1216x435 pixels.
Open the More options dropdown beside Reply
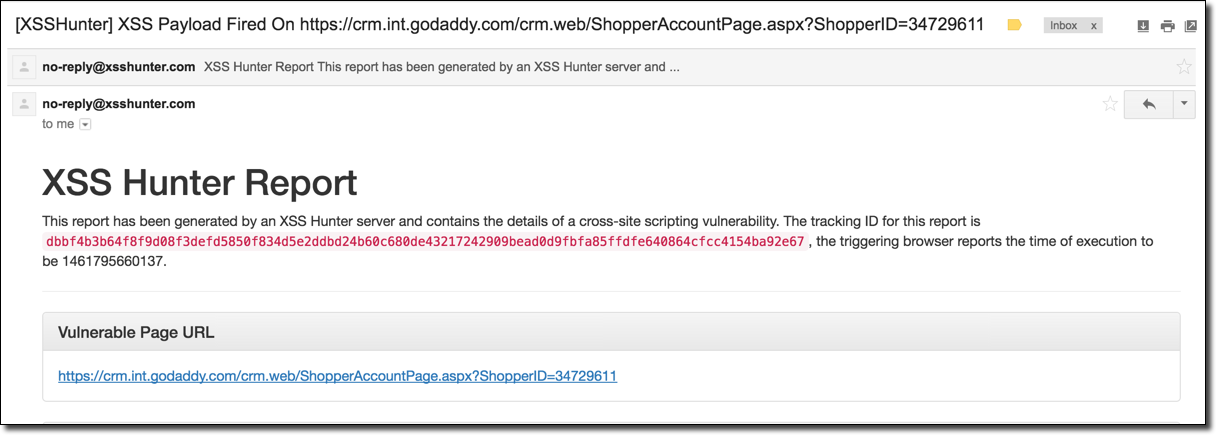(x=1184, y=104)
